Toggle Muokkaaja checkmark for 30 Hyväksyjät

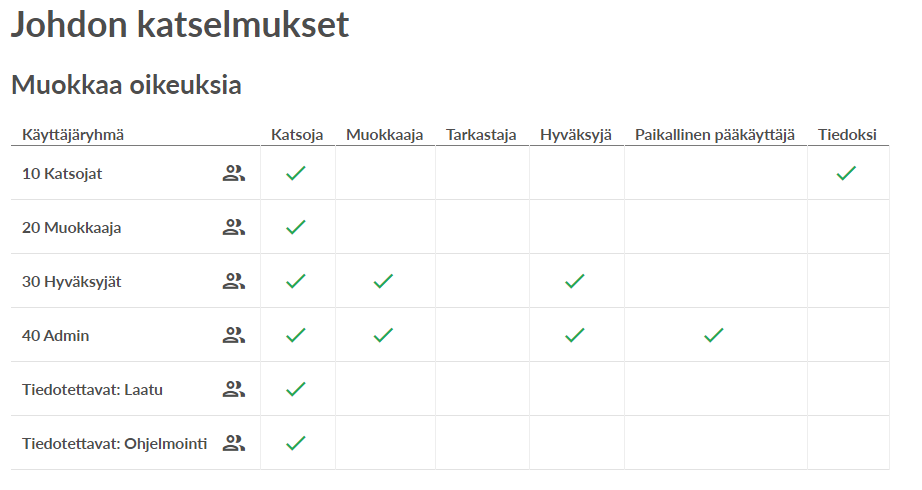[383, 282]
